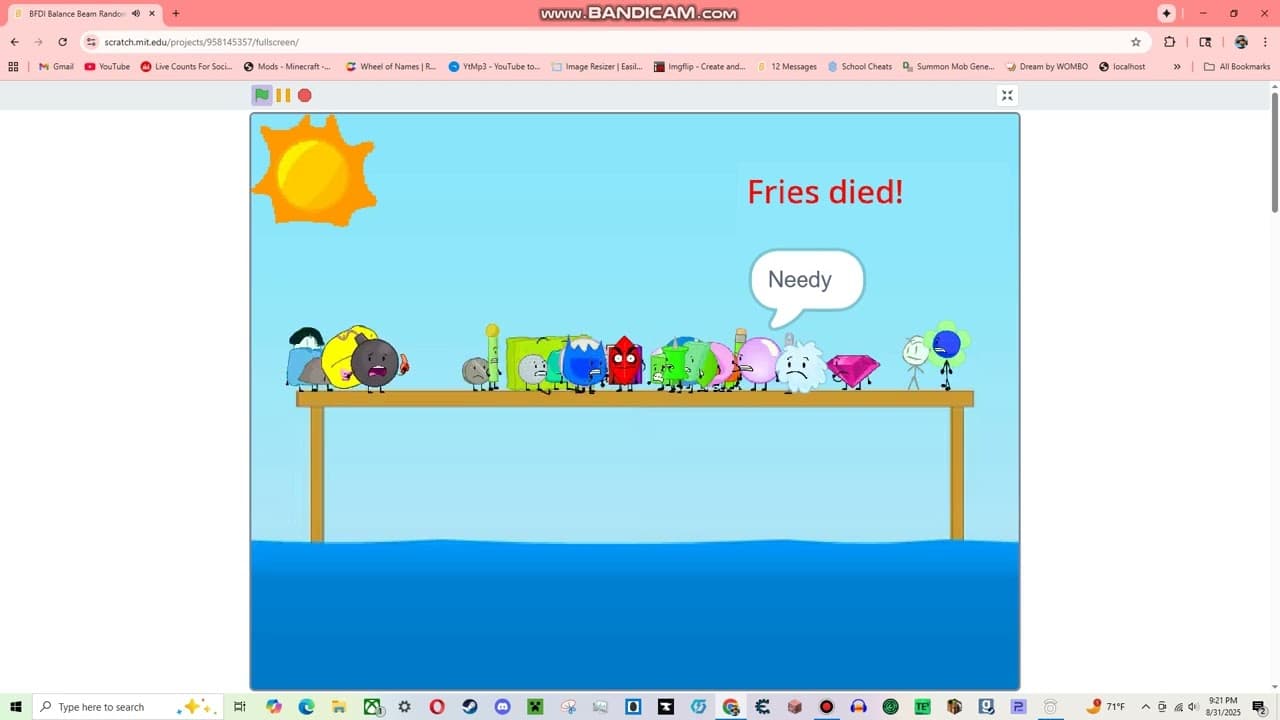Screen dimensions: 1280x720
Task: Open the Live Counts For Soci... bookmark
Action: click(186, 67)
